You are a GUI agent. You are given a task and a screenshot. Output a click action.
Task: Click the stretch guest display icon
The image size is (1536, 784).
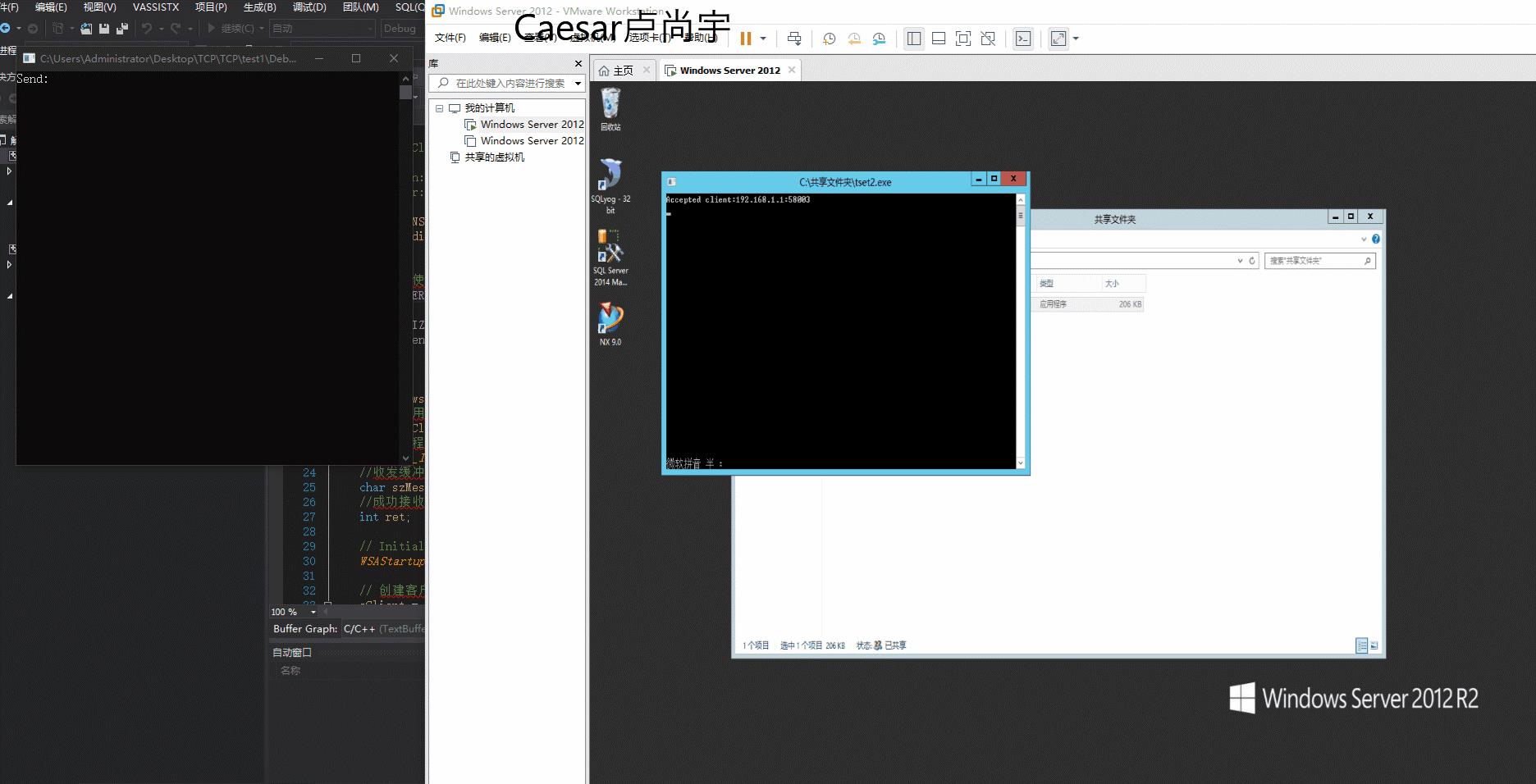coord(1058,39)
